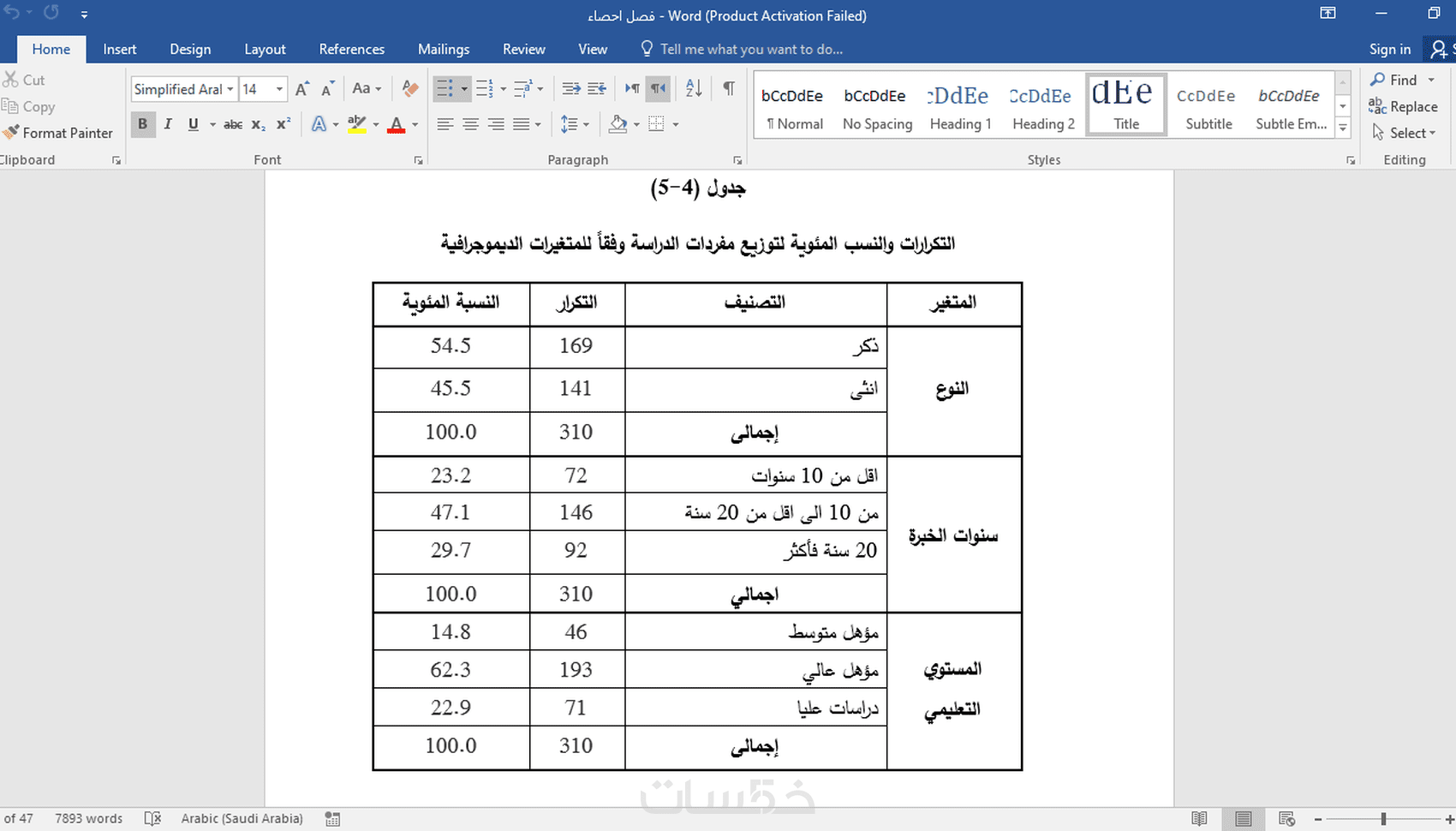The width and height of the screenshot is (1456, 831).
Task: Apply yellow text highlight color
Action: click(357, 124)
